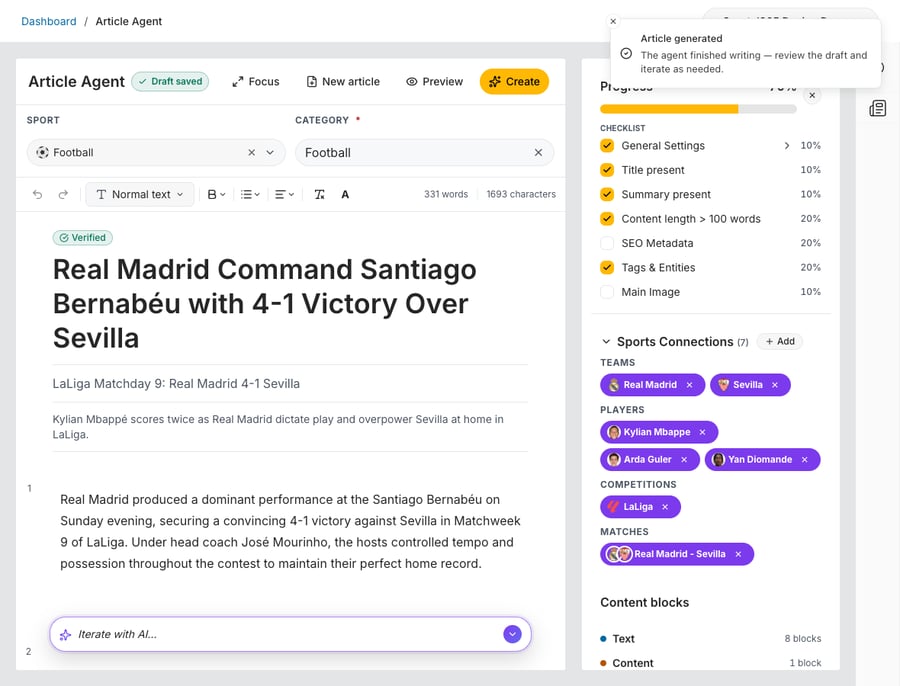
Task: Remove the Yan Diomande player tag
Action: [805, 460]
